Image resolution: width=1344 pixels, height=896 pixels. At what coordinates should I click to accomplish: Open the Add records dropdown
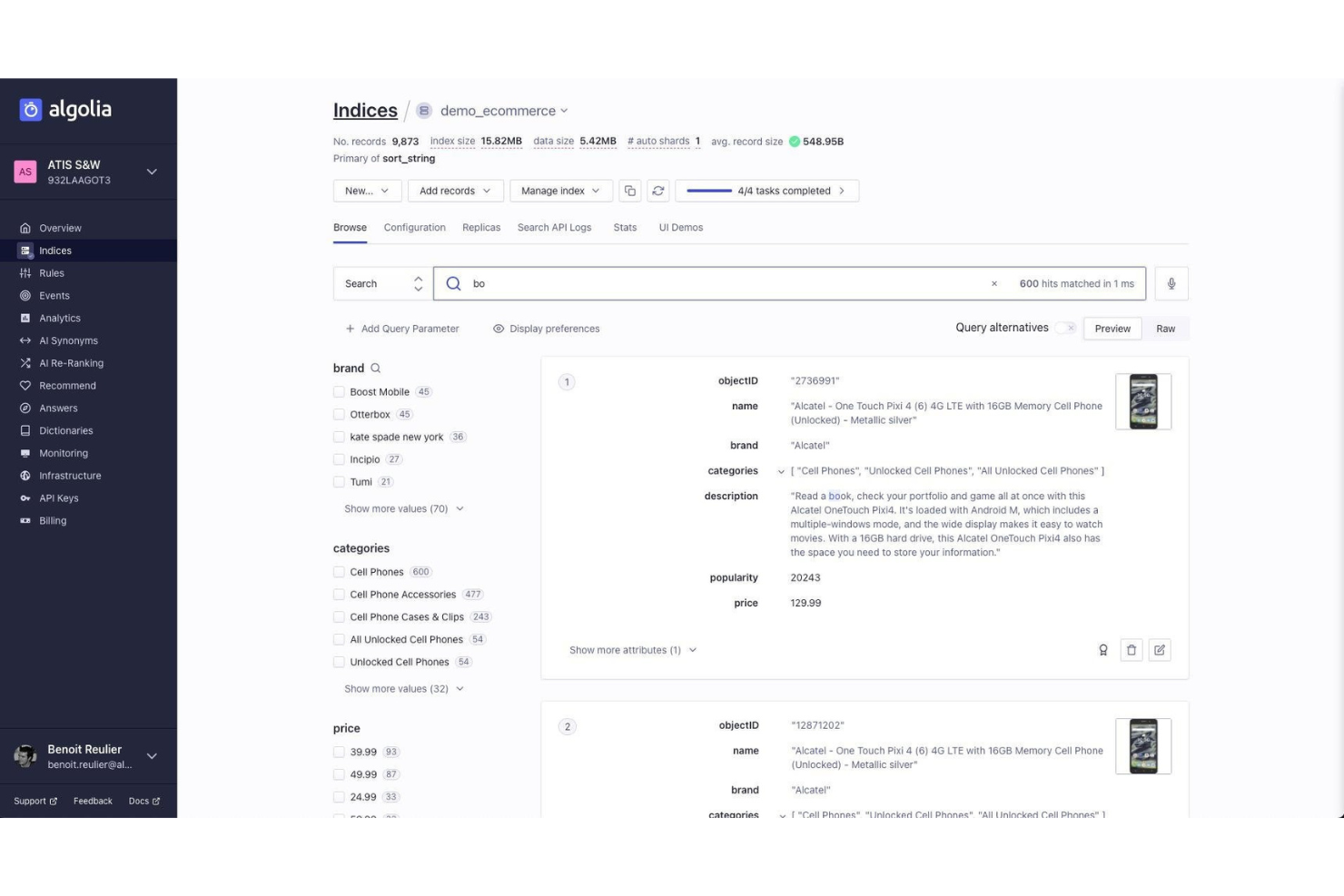click(455, 191)
